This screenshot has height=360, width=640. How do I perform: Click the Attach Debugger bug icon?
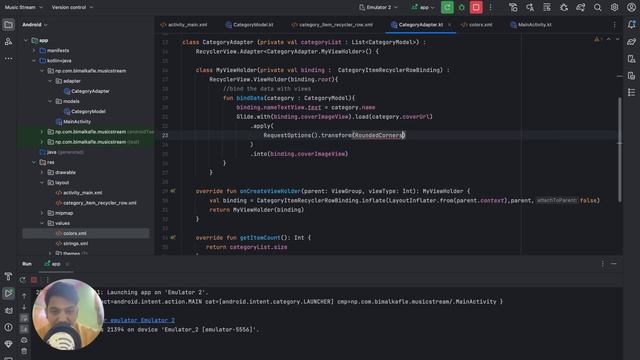[564, 7]
